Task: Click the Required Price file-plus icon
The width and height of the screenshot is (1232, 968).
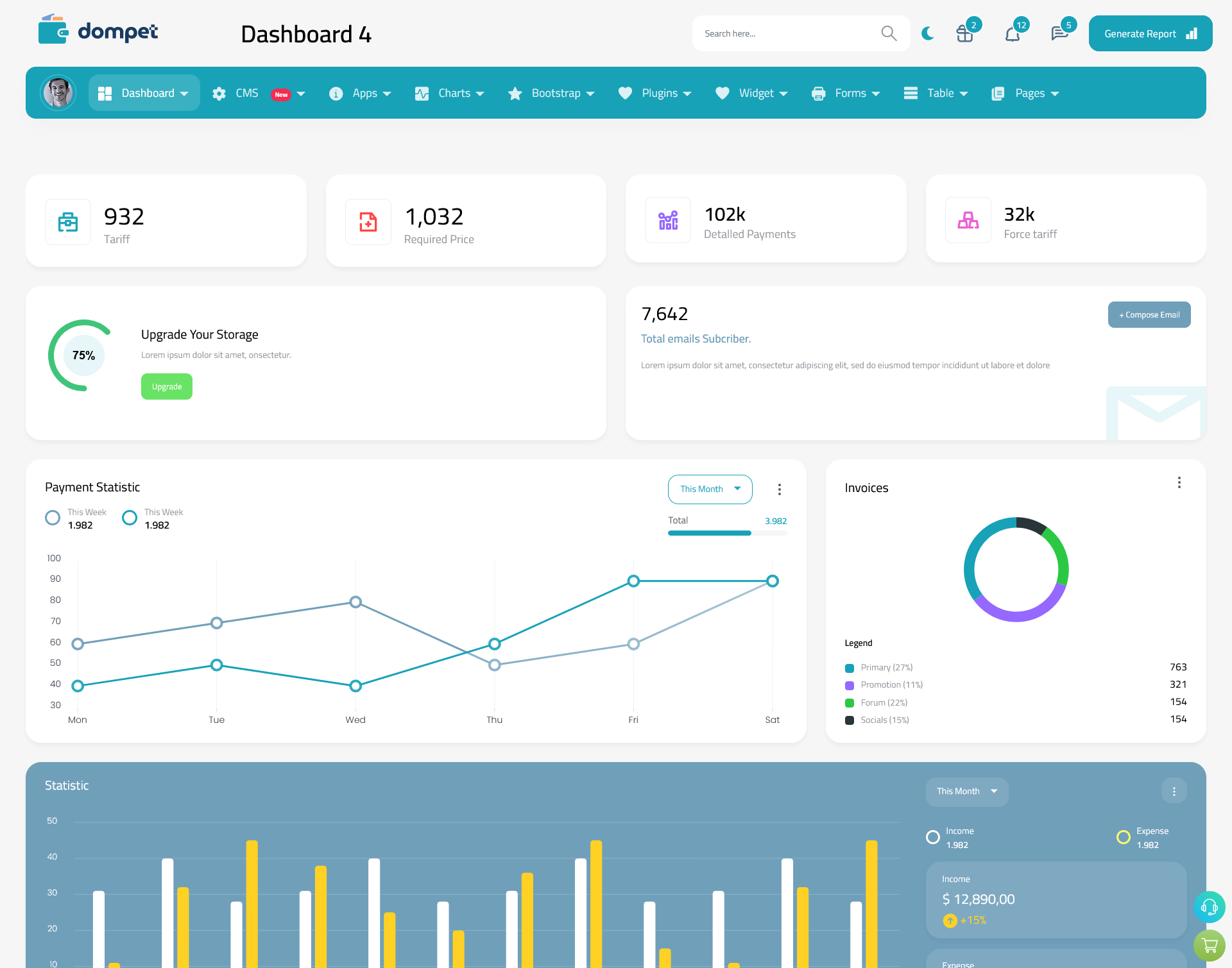Action: 368,219
